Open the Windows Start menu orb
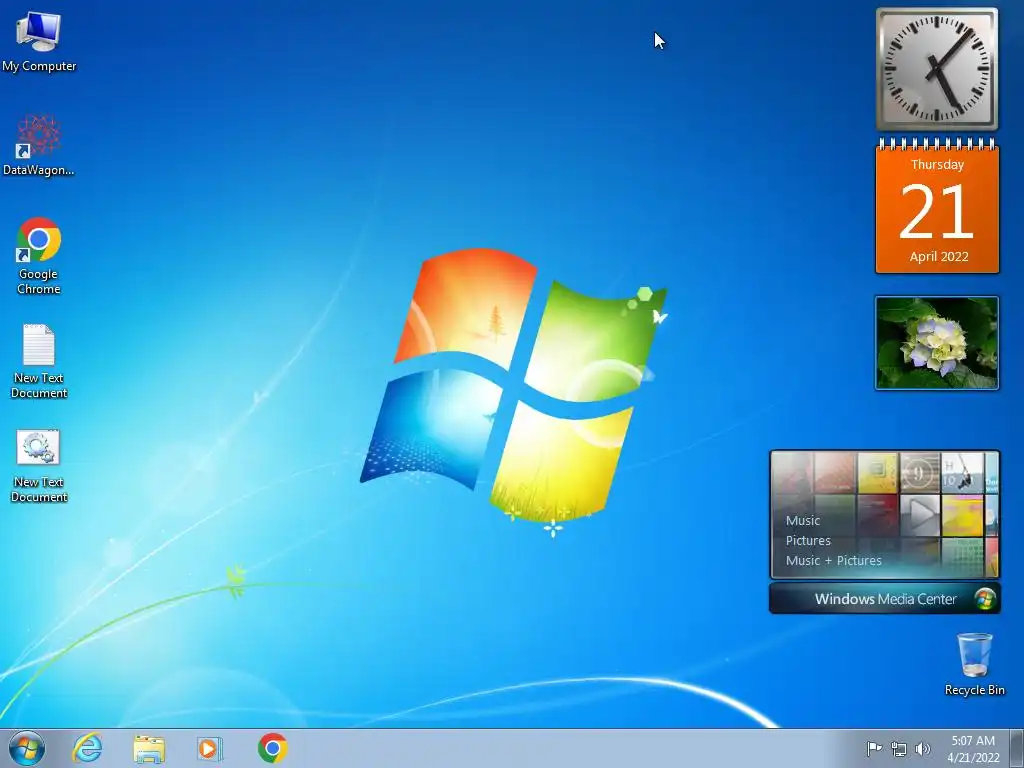The height and width of the screenshot is (768, 1024). point(27,748)
